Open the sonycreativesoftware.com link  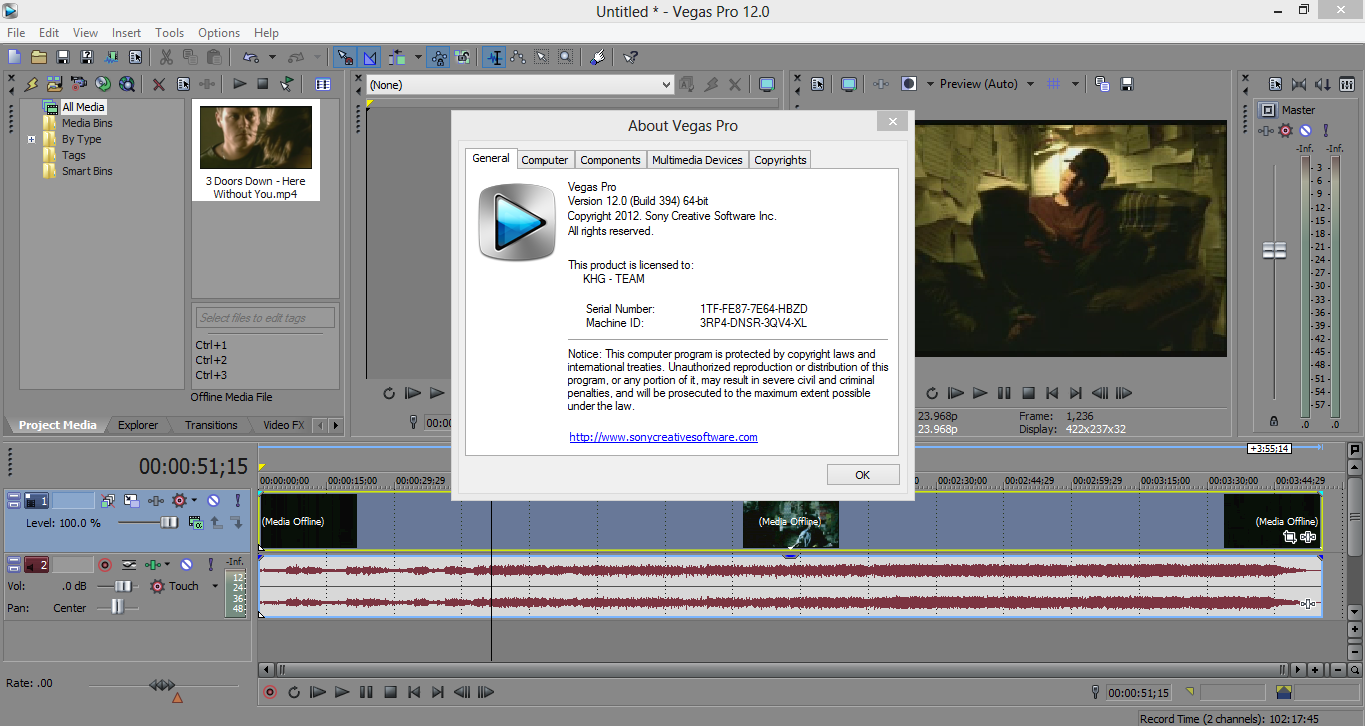[663, 437]
